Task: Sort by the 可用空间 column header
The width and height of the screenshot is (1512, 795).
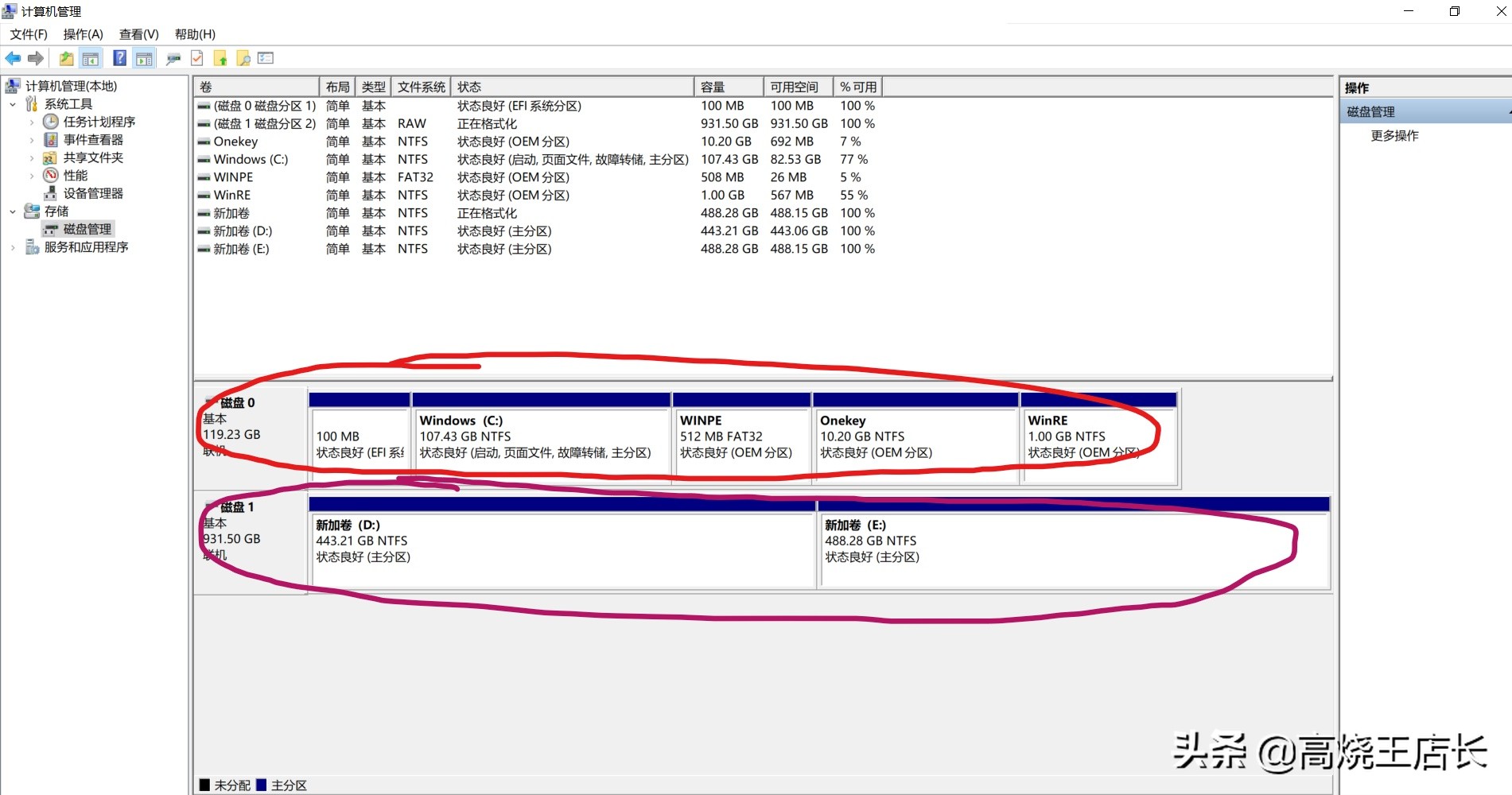Action: click(799, 87)
